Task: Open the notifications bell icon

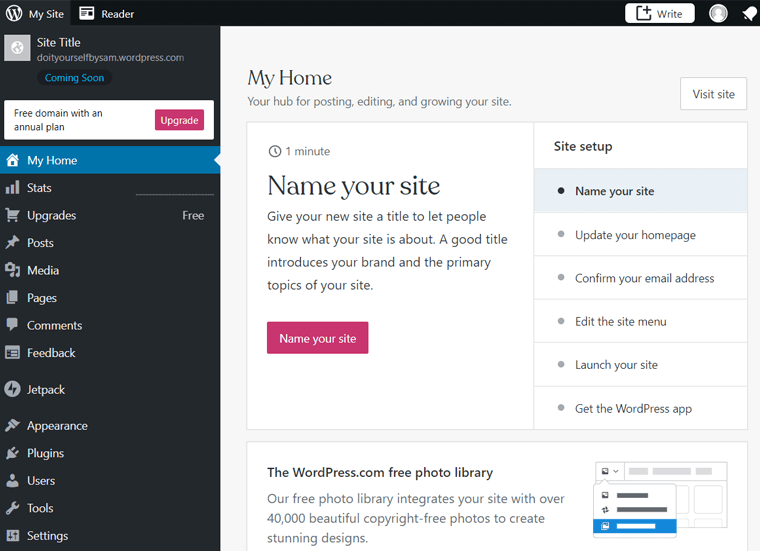Action: (748, 13)
